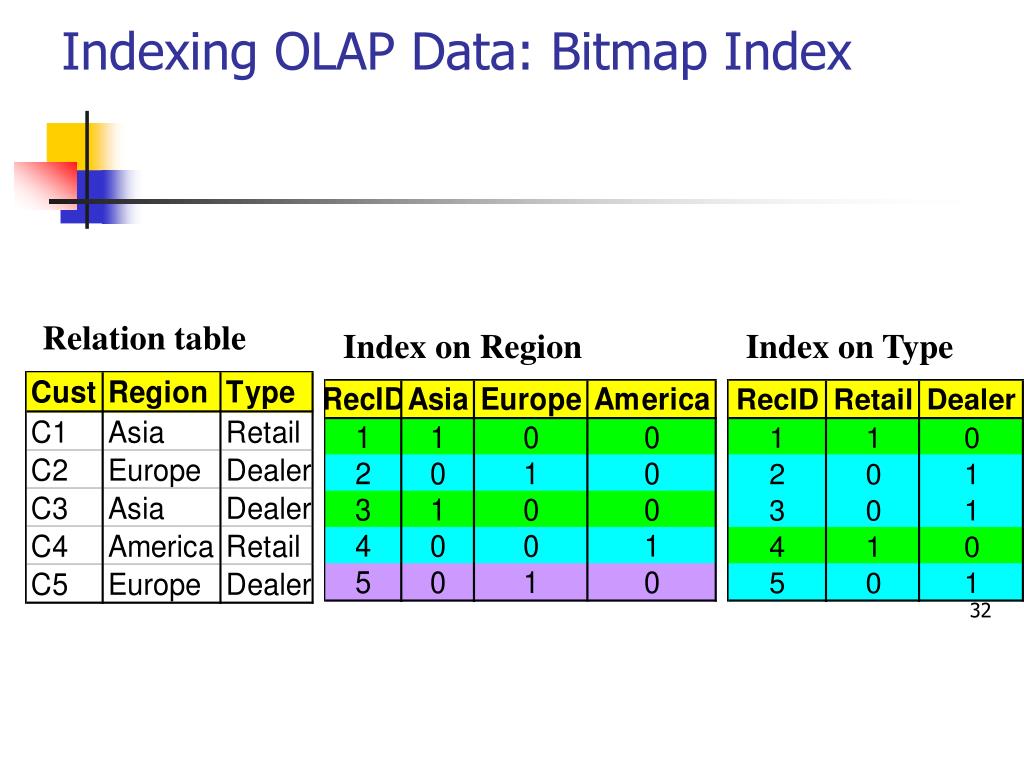Click the 'Europe' header in Region index
This screenshot has width=1024, height=768.
pyautogui.click(x=531, y=399)
